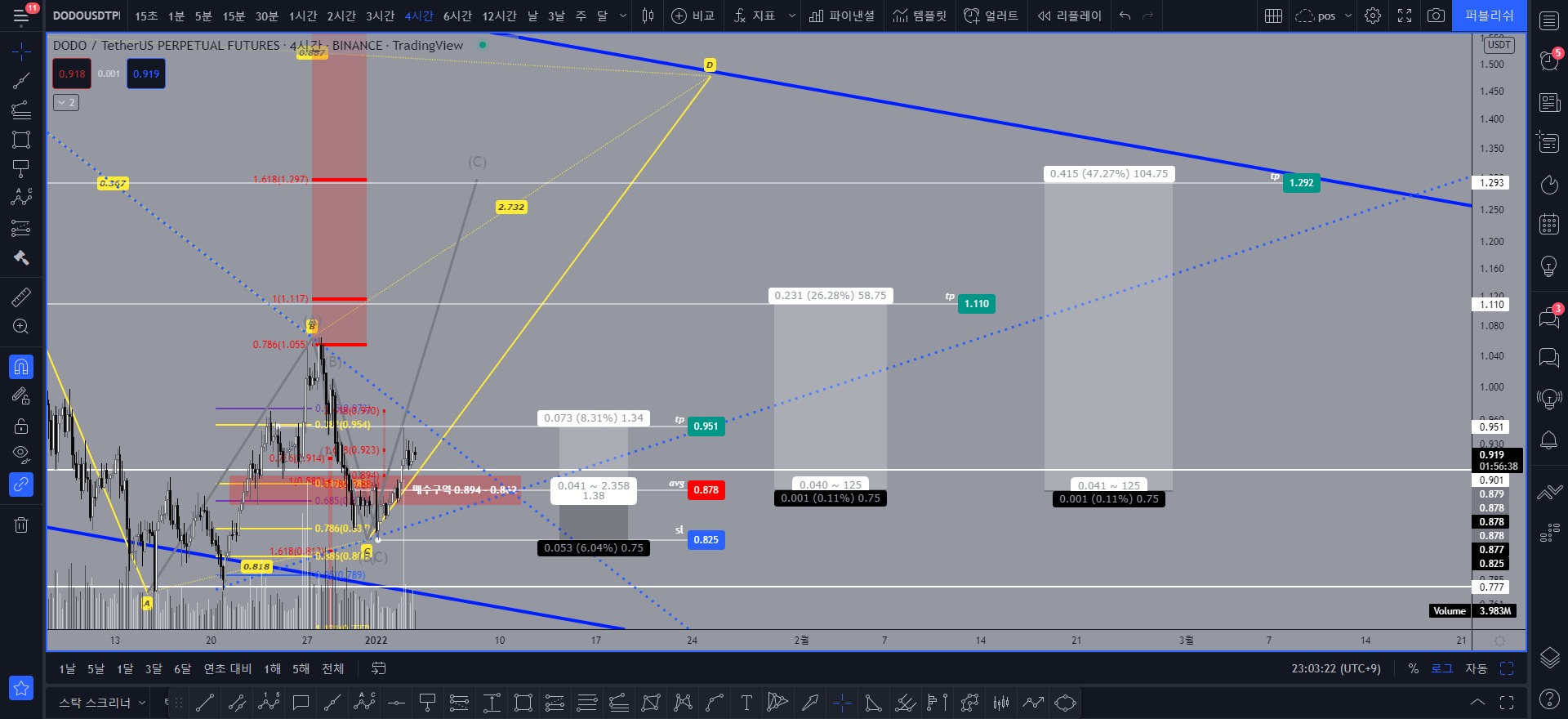Open the patterns tool group in left toolbar
1568x719 pixels.
tap(21, 198)
